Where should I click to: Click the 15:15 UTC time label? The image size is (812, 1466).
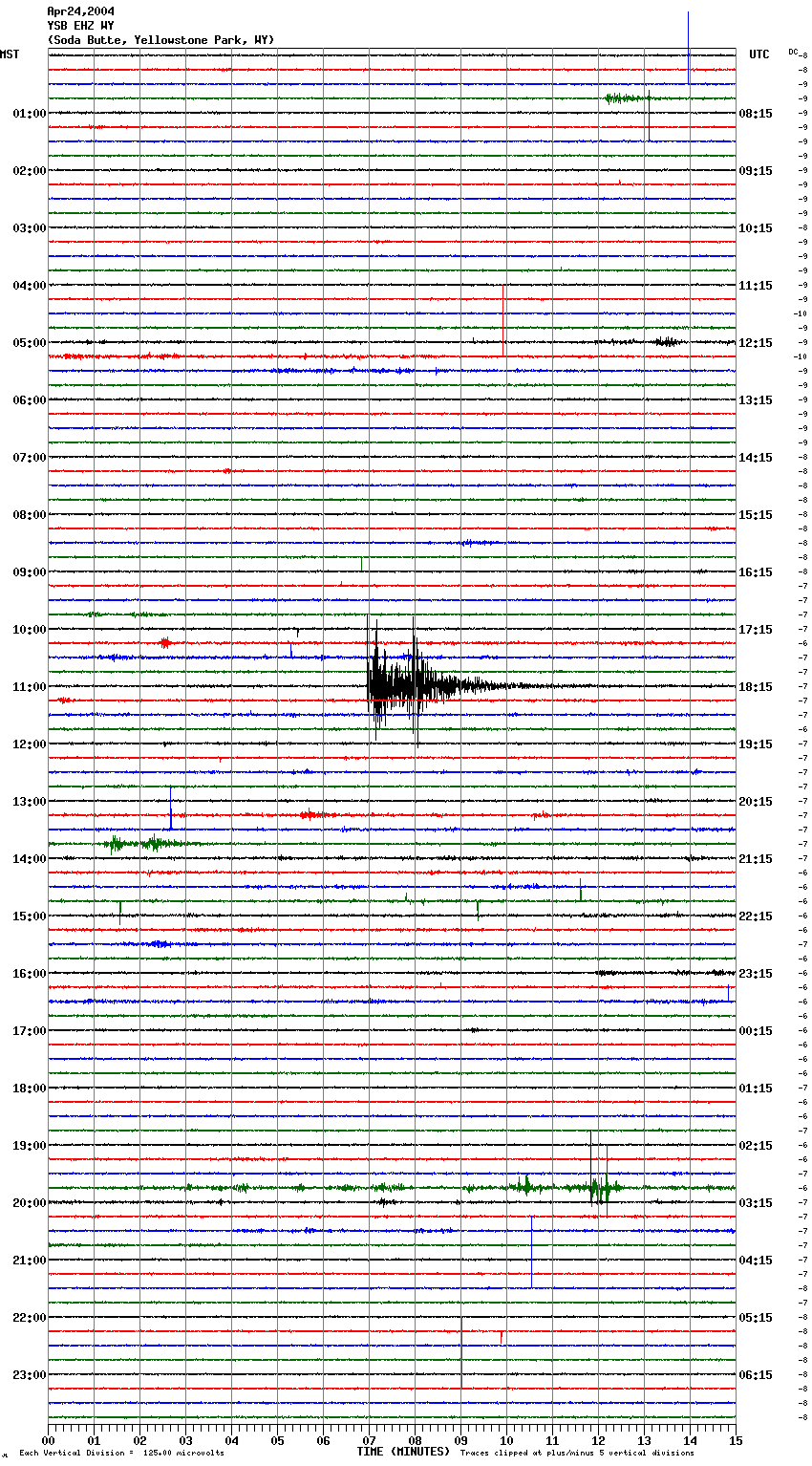click(x=756, y=515)
